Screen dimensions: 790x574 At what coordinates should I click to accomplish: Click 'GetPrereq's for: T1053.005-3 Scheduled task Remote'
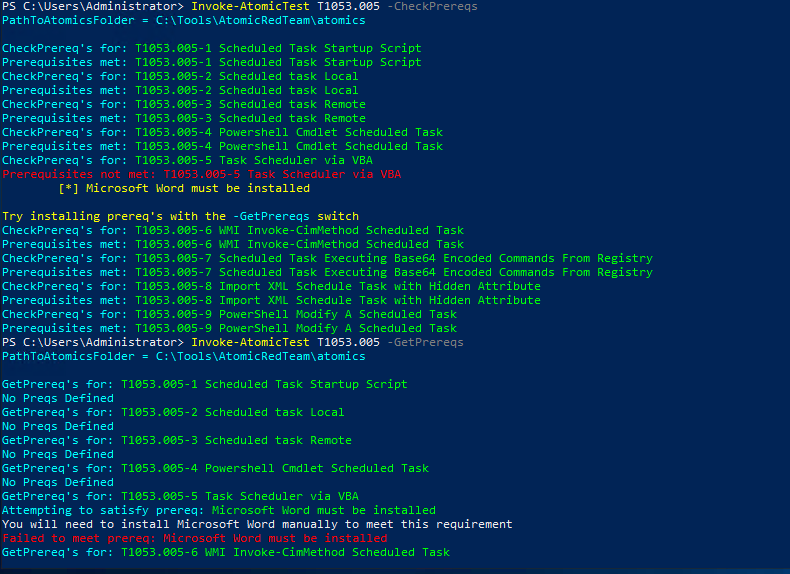pos(177,440)
